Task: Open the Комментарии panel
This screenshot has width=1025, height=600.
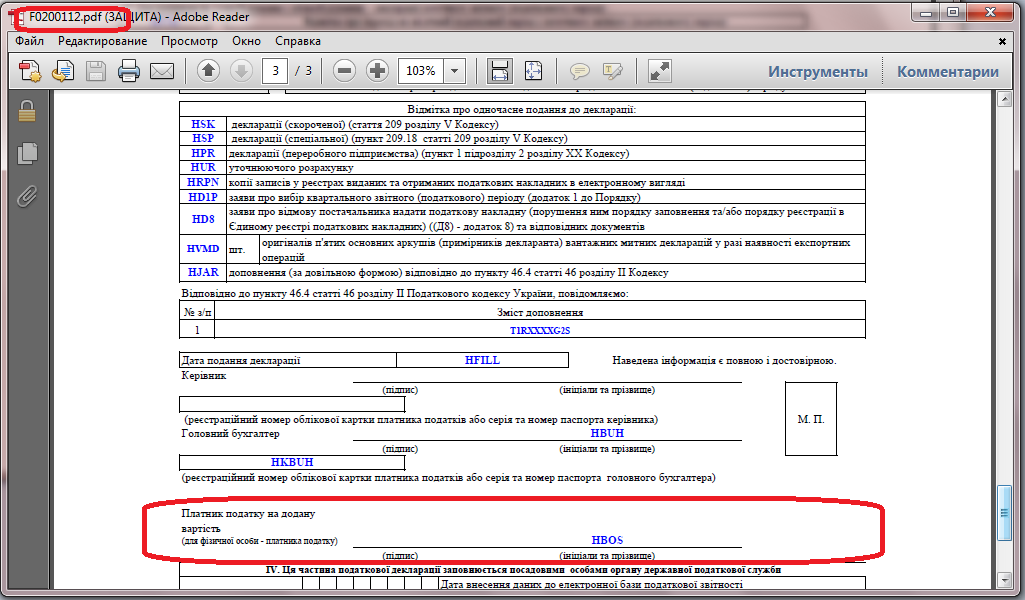Action: click(x=947, y=71)
